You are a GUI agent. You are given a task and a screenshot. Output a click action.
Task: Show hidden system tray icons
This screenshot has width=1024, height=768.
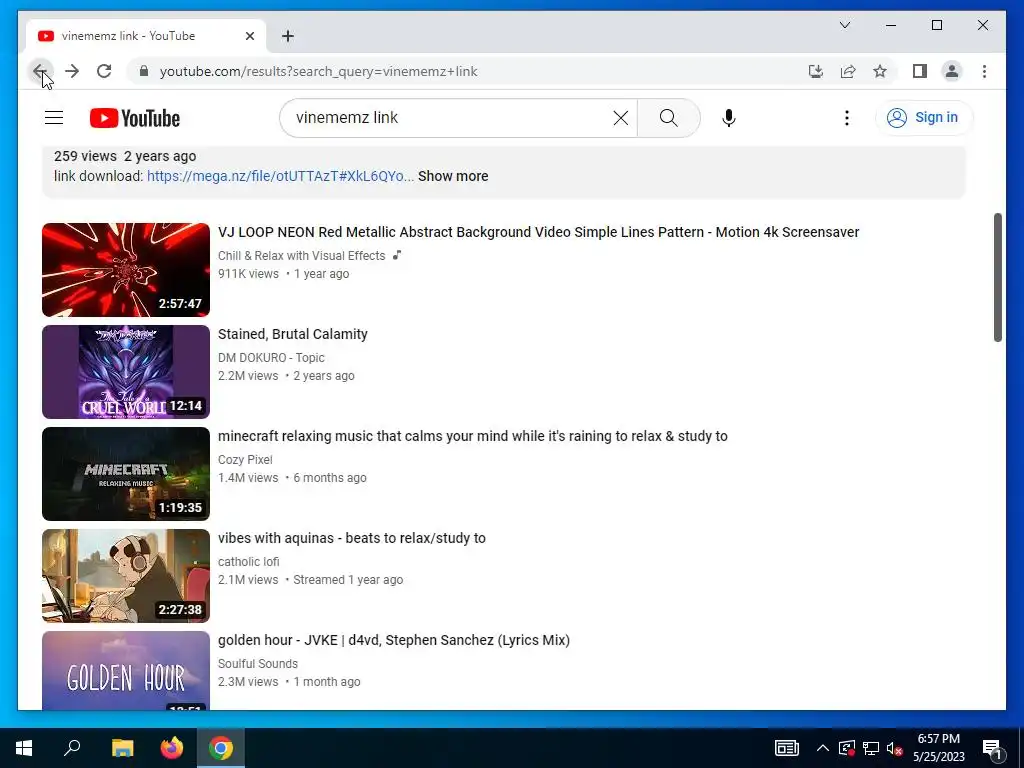pyautogui.click(x=823, y=748)
